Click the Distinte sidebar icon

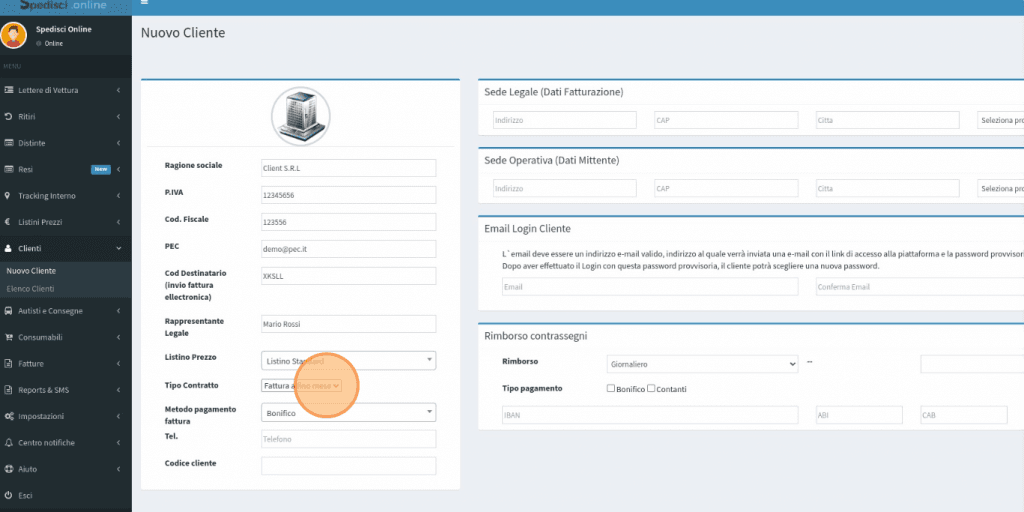(x=9, y=143)
